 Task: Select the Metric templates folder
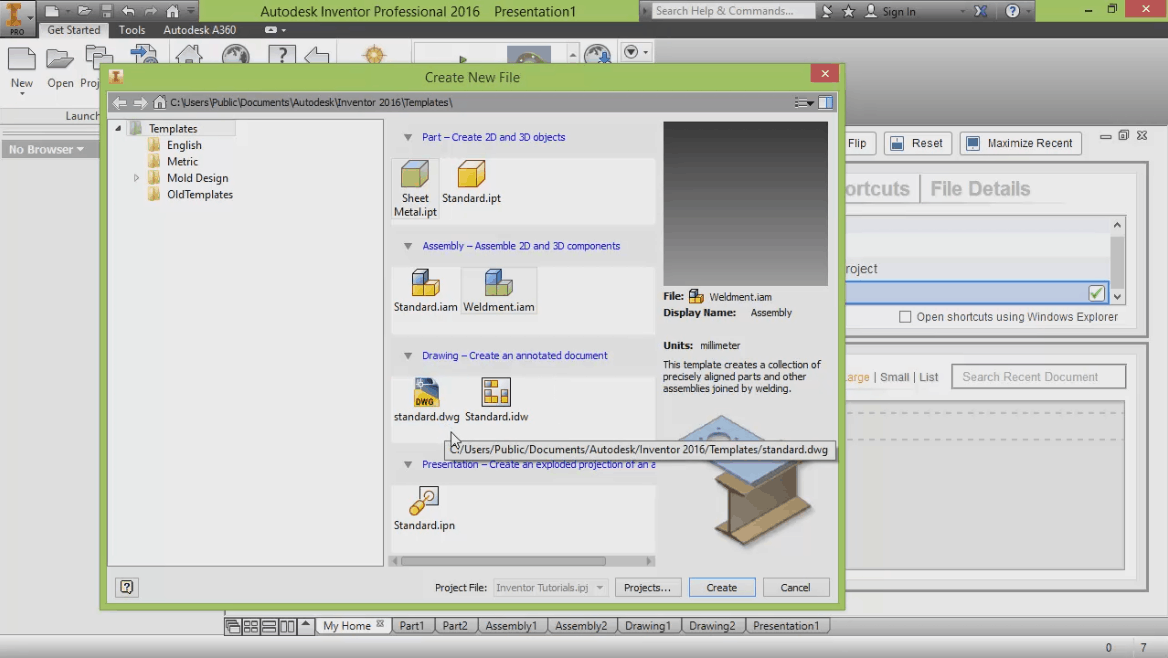[x=182, y=162]
